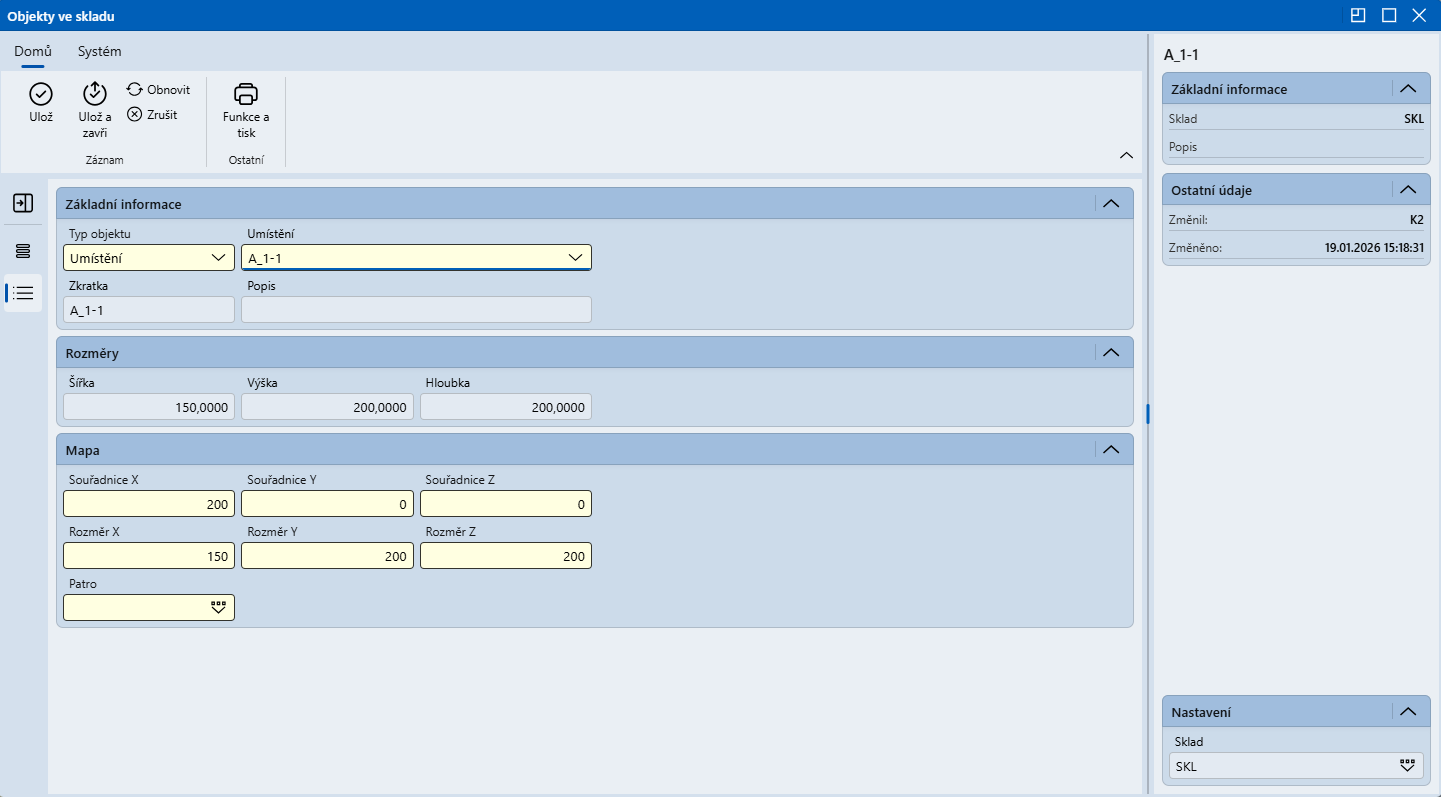Open the Domů ribbon tab

tap(33, 51)
